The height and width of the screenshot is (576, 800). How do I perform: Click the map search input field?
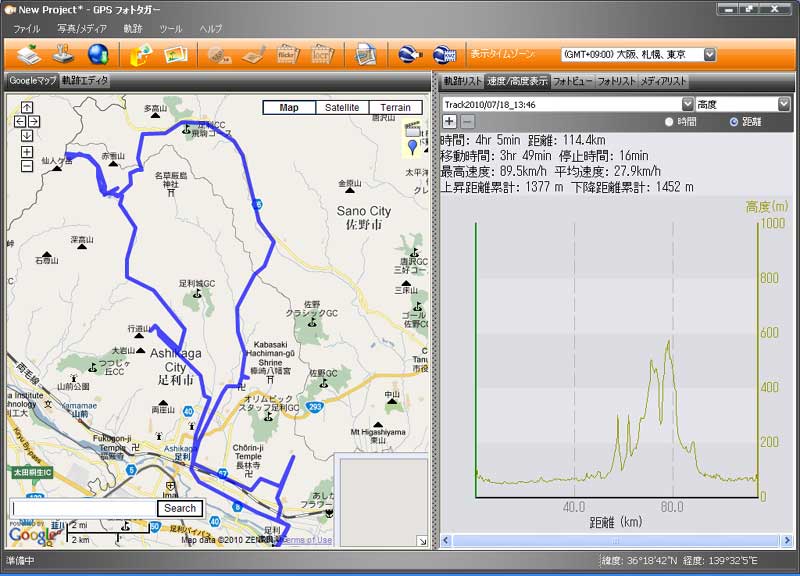pos(84,508)
